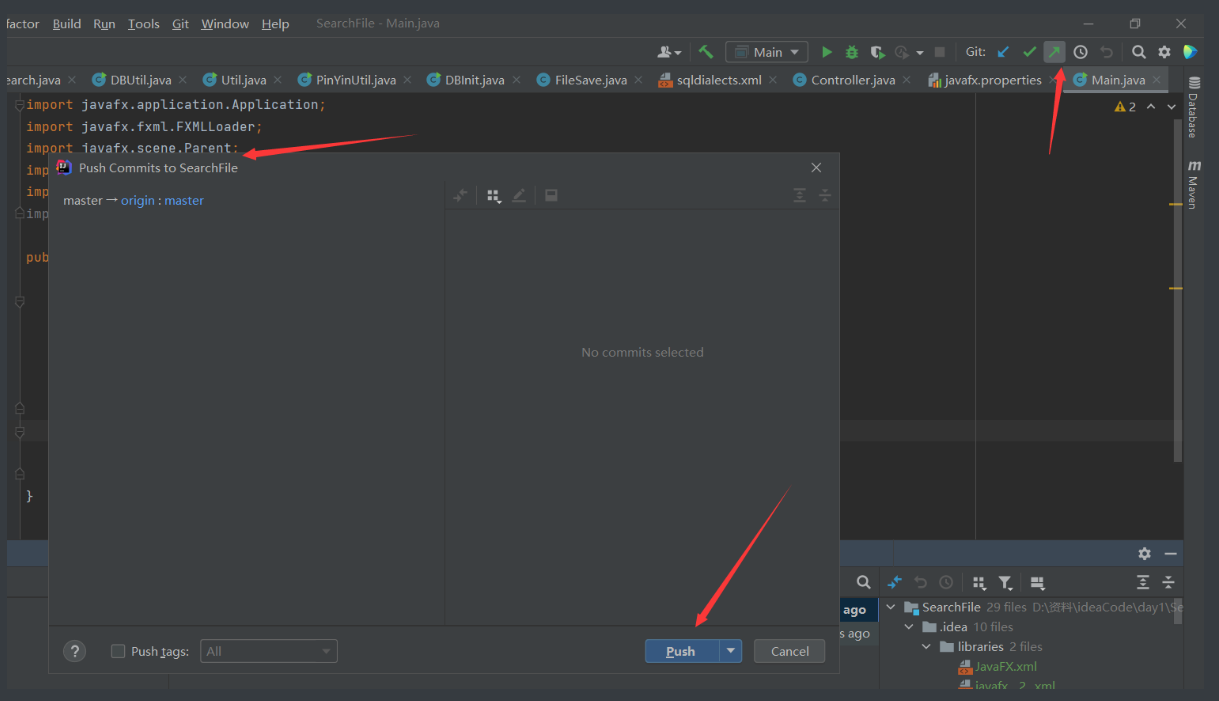
Task: Click the colorful plugin icon at toolbar end
Action: [1190, 52]
